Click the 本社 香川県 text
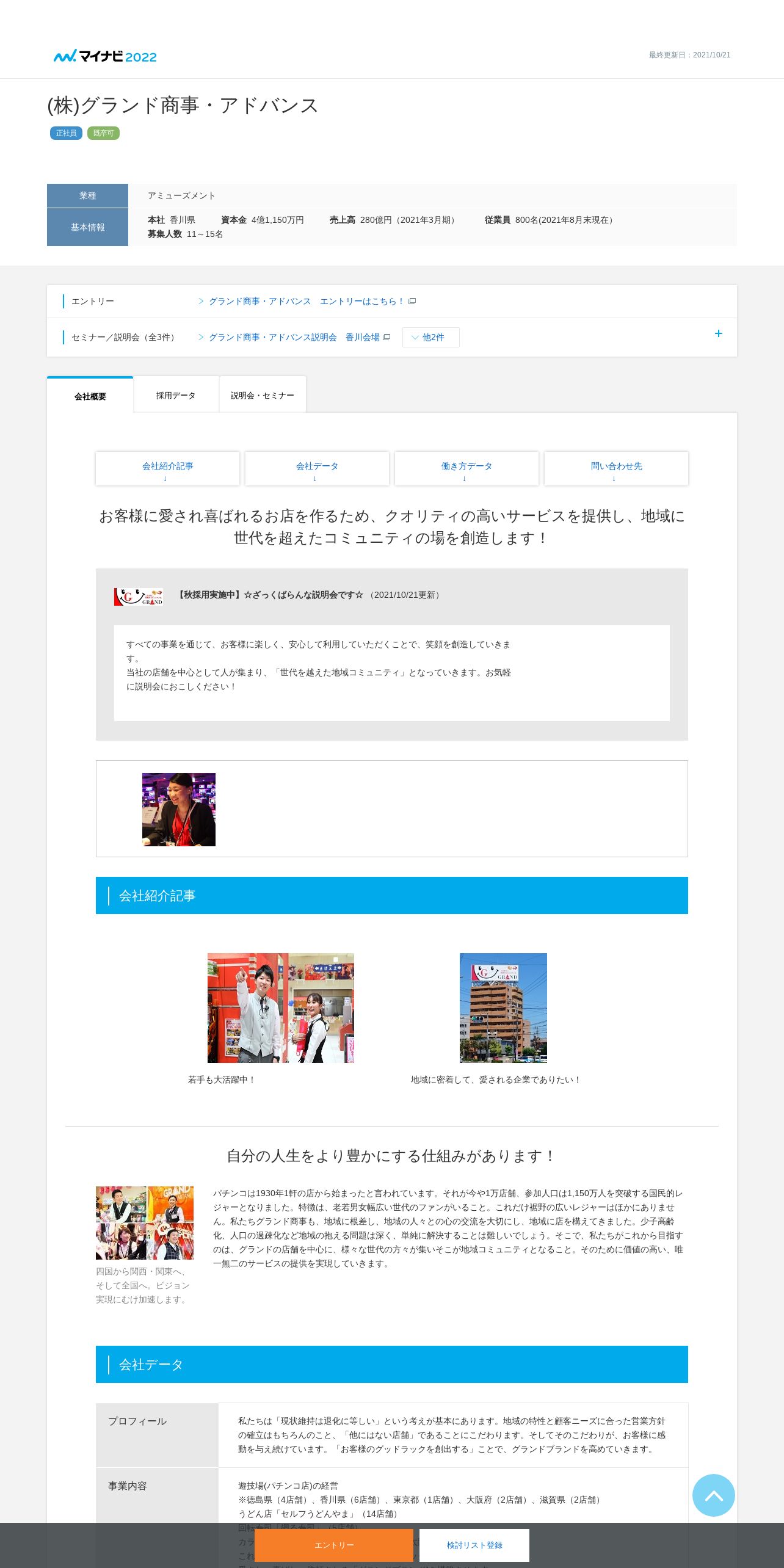This screenshot has height=1568, width=784. [x=172, y=220]
